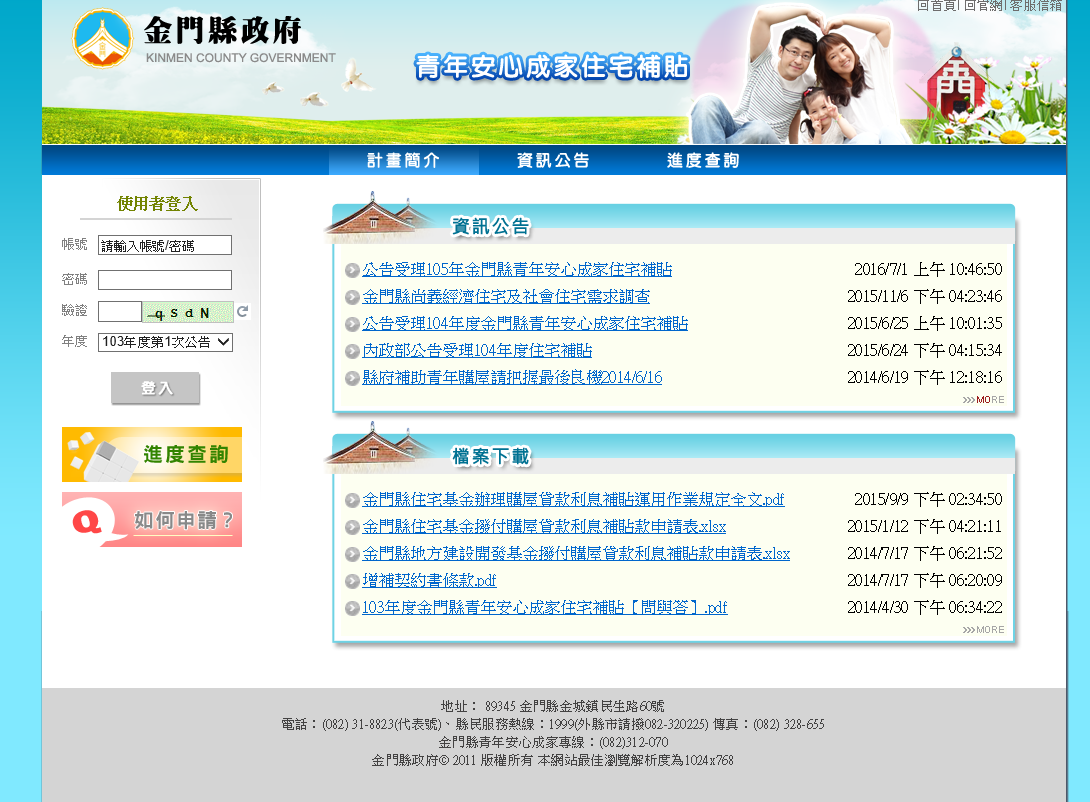Open the 年度 dropdown selector
Viewport: 1090px width, 802px height.
click(x=166, y=342)
